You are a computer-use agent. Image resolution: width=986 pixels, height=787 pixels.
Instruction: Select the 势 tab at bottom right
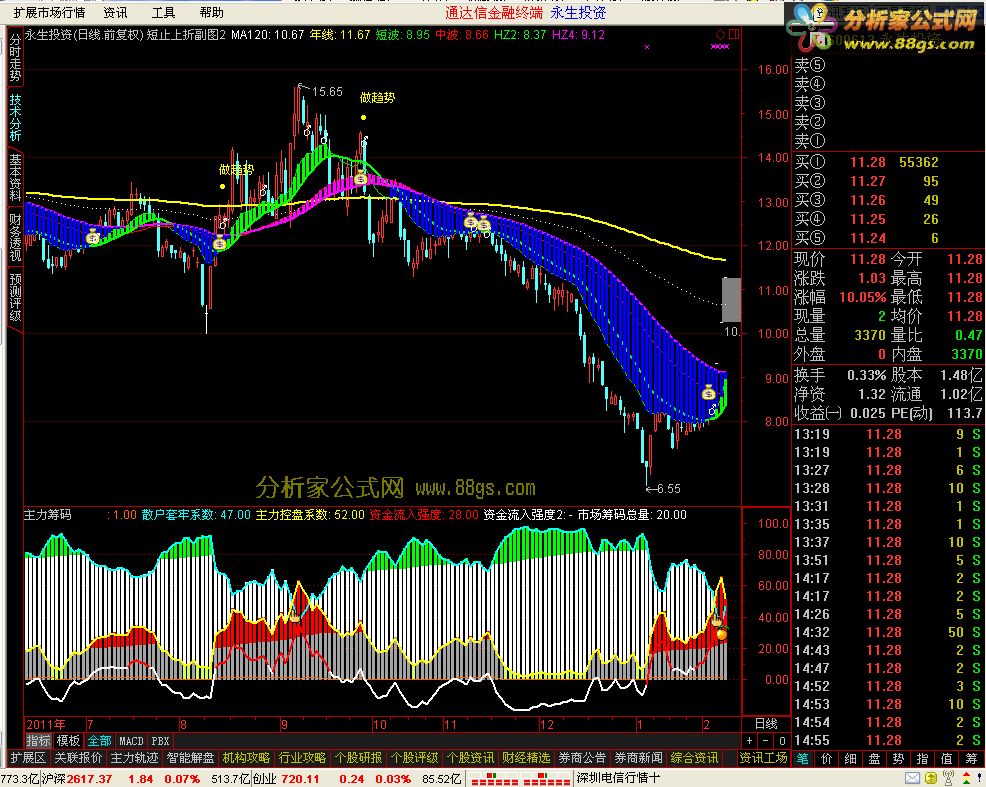[898, 758]
